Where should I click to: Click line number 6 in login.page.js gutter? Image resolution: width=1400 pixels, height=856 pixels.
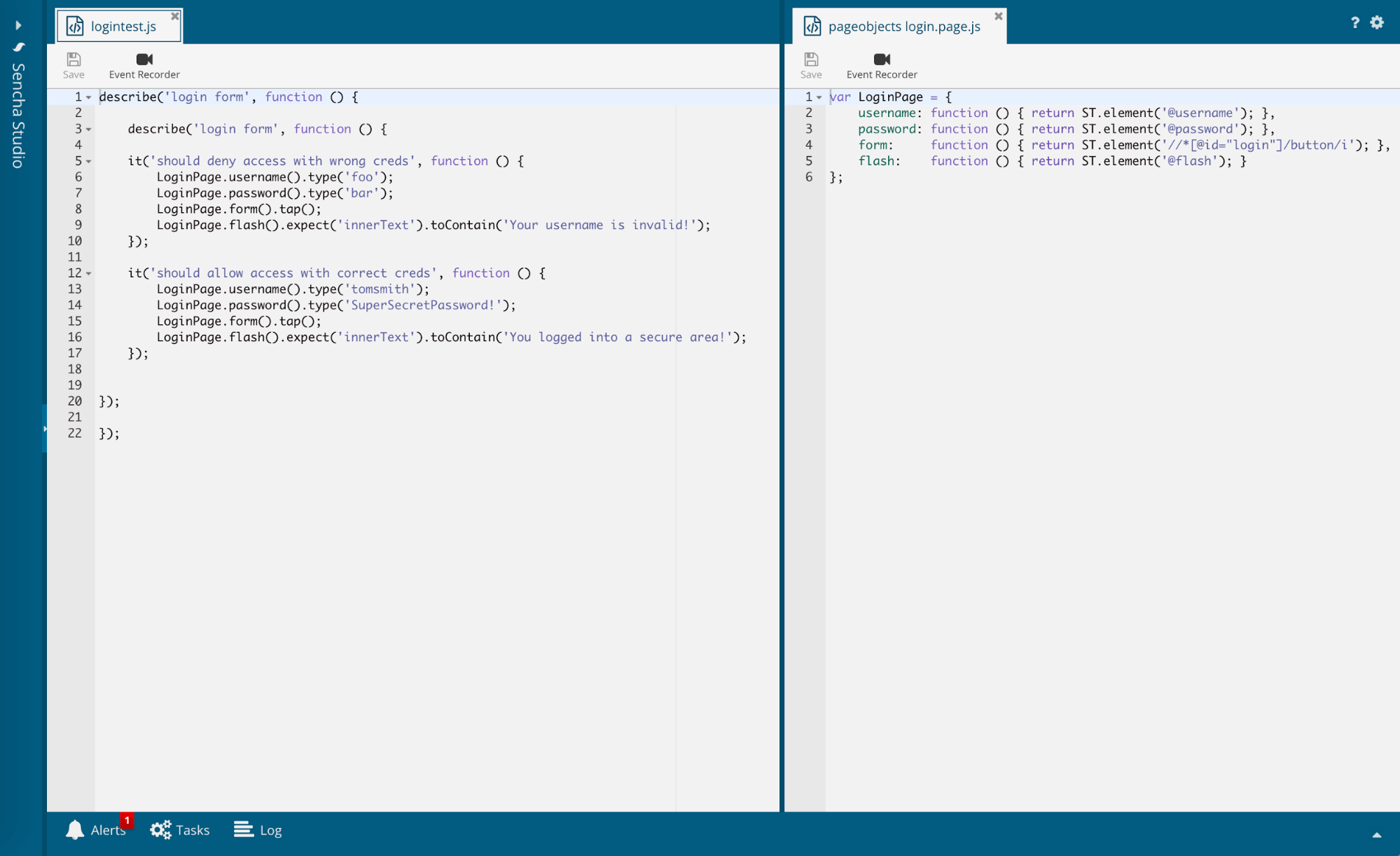[x=809, y=177]
